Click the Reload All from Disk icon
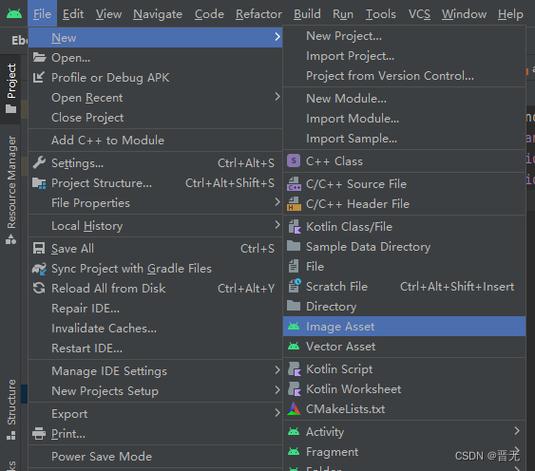This screenshot has height=471, width=535. click(x=39, y=288)
